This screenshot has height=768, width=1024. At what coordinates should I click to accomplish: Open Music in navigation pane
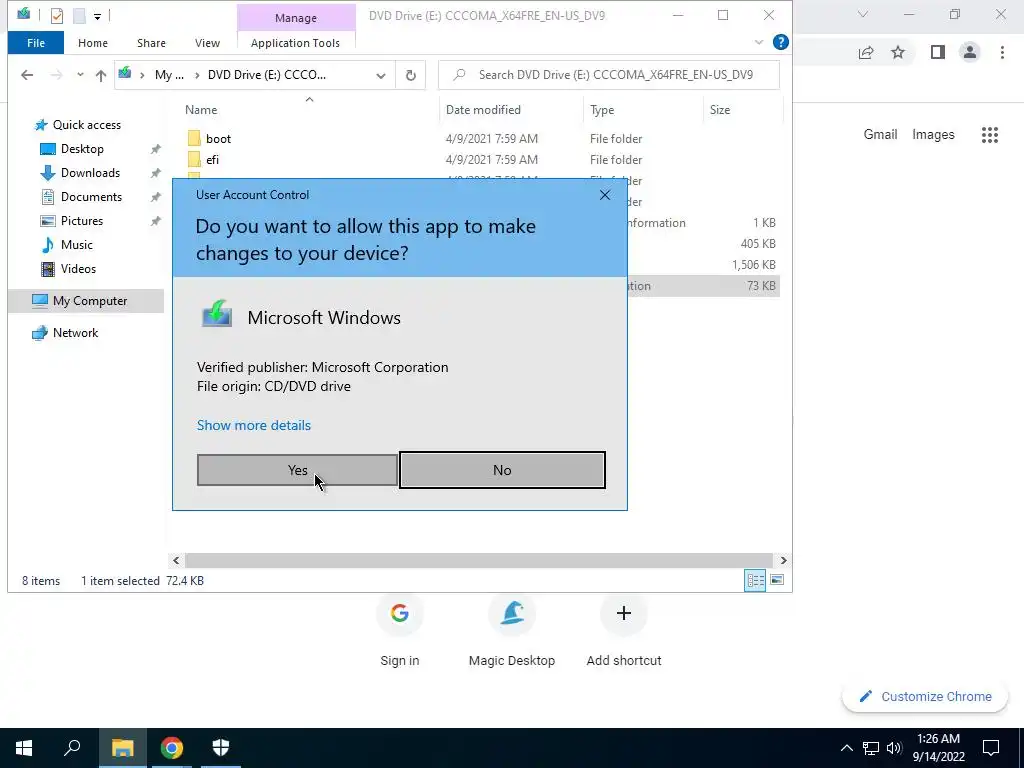pyautogui.click(x=76, y=245)
